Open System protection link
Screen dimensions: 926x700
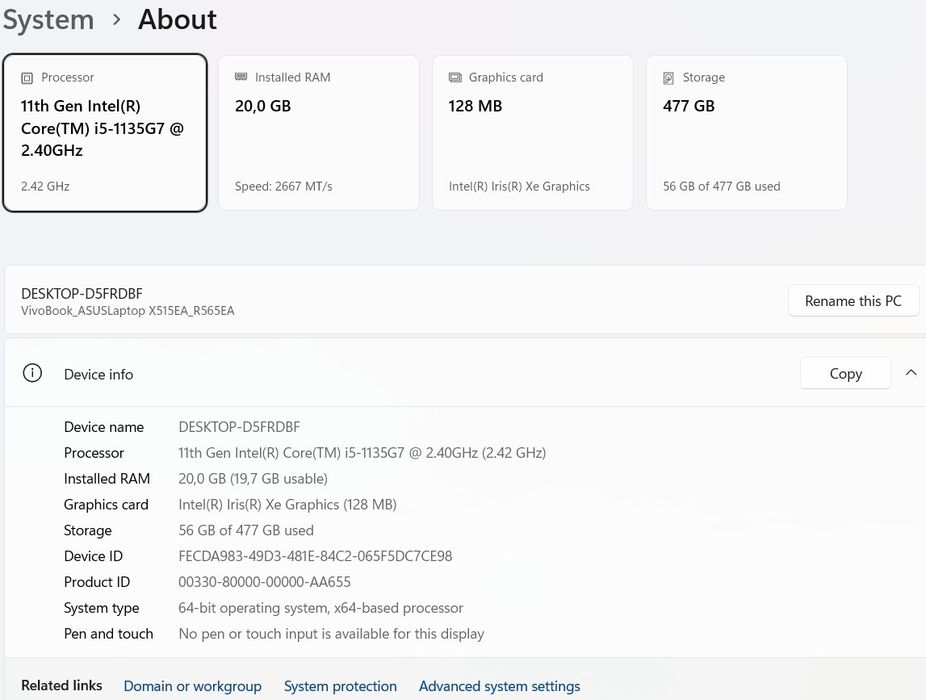(340, 686)
